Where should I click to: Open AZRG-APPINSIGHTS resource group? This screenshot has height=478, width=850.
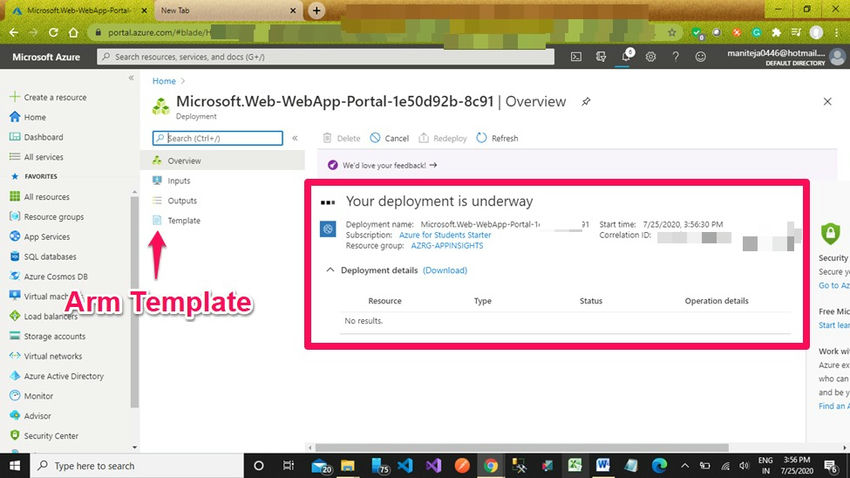[x=447, y=246]
